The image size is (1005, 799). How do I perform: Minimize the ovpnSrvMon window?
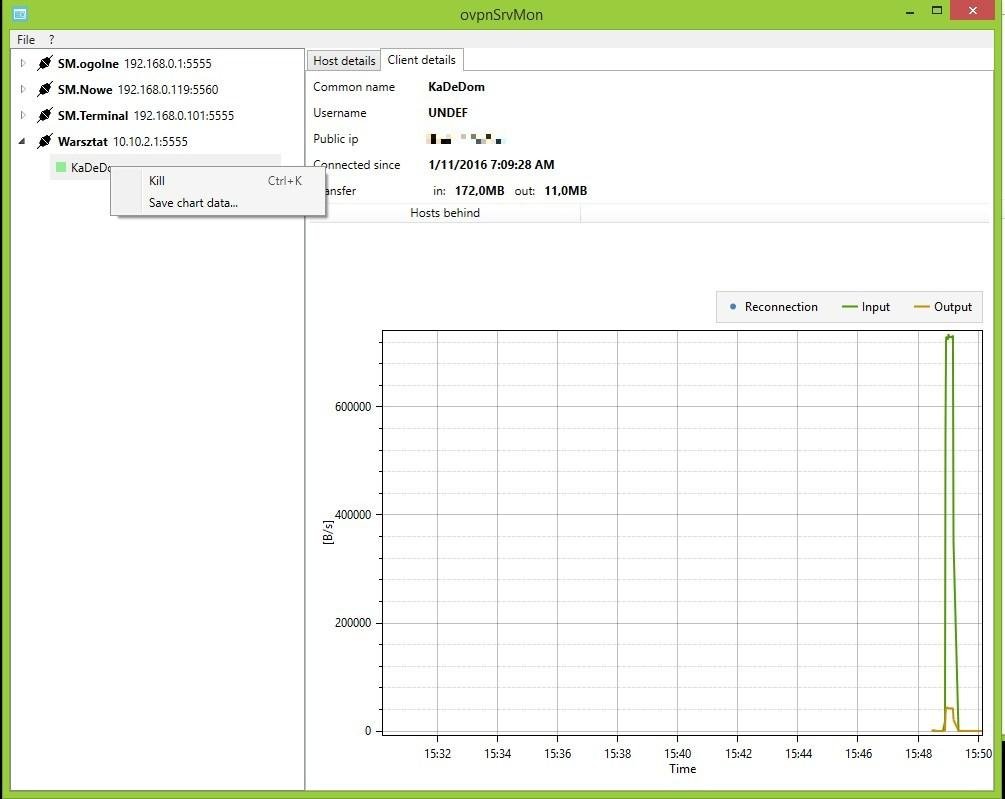(x=909, y=11)
